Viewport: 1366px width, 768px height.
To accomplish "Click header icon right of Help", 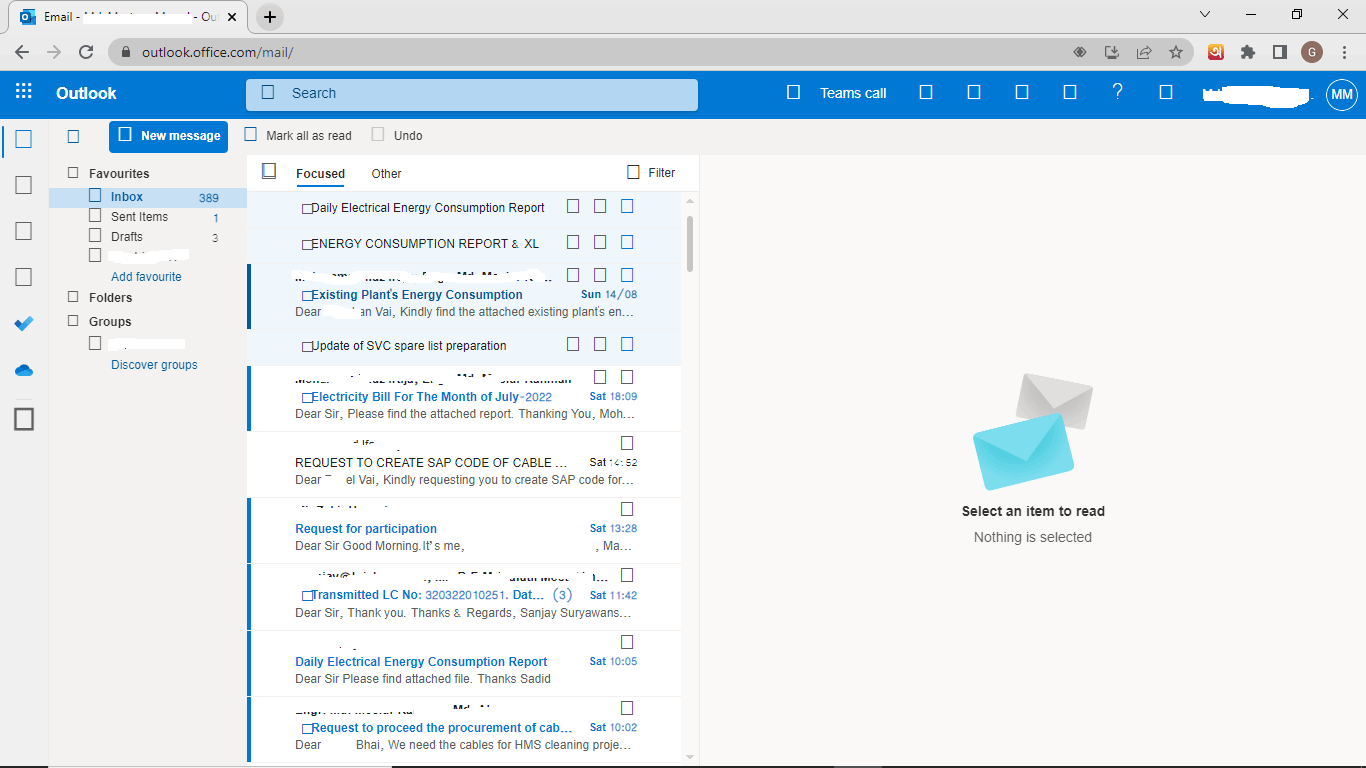I will click(x=1166, y=92).
